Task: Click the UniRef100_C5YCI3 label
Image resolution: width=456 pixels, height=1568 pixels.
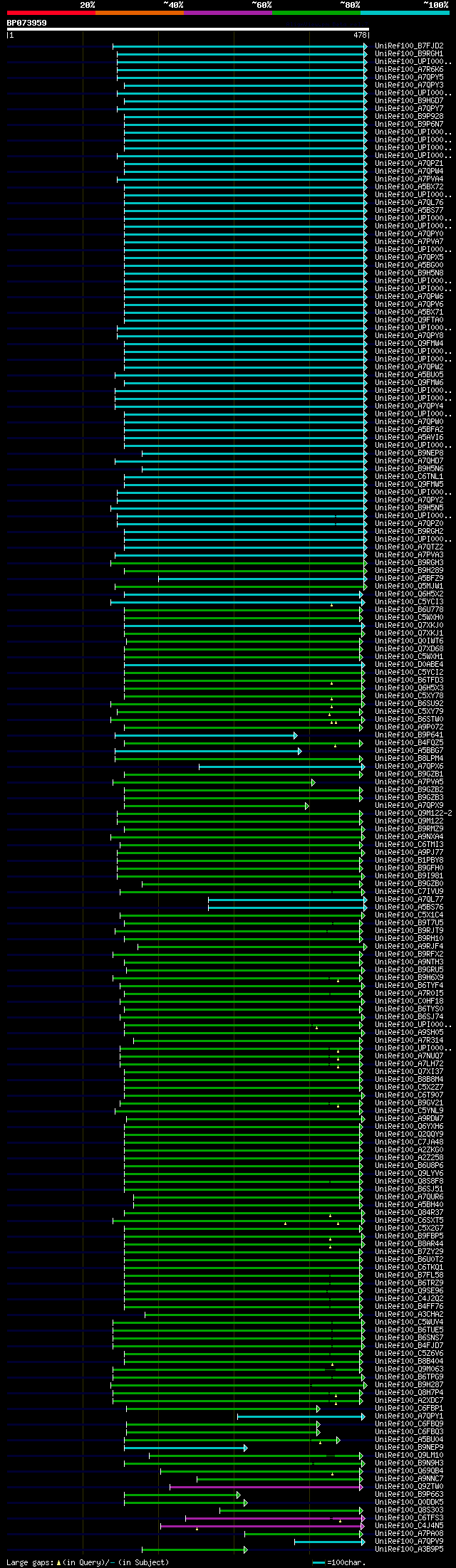Action: pos(409,602)
